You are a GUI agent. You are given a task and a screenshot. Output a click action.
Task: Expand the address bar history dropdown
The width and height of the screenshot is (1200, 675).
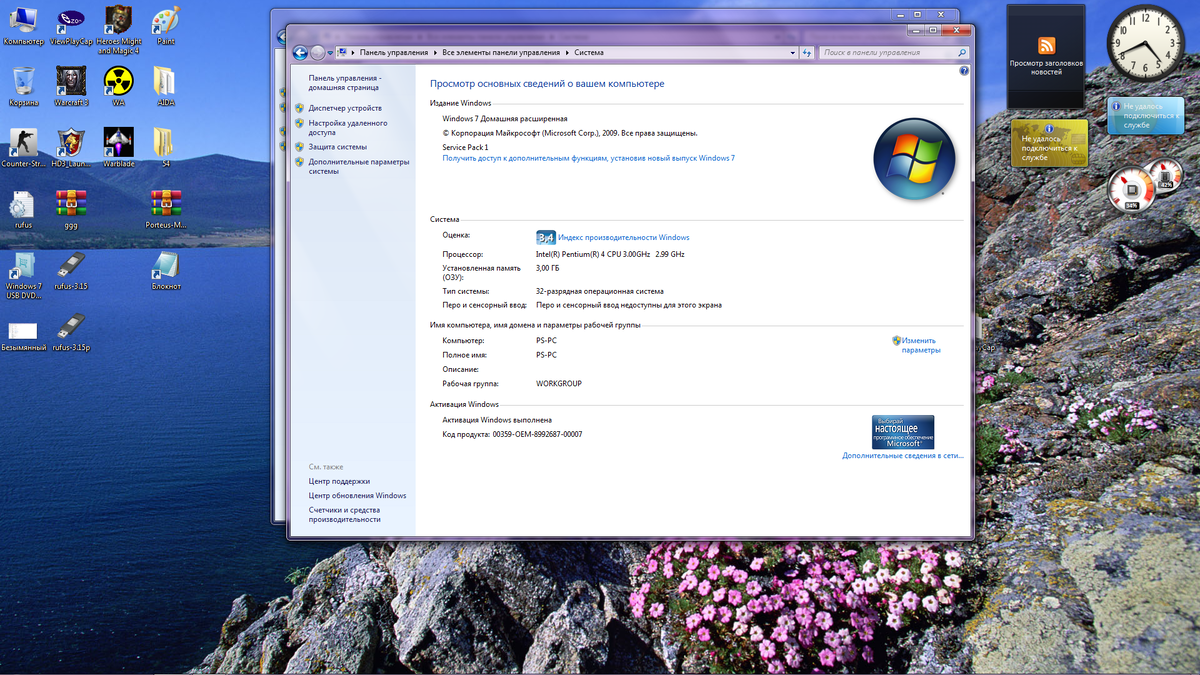(x=793, y=52)
